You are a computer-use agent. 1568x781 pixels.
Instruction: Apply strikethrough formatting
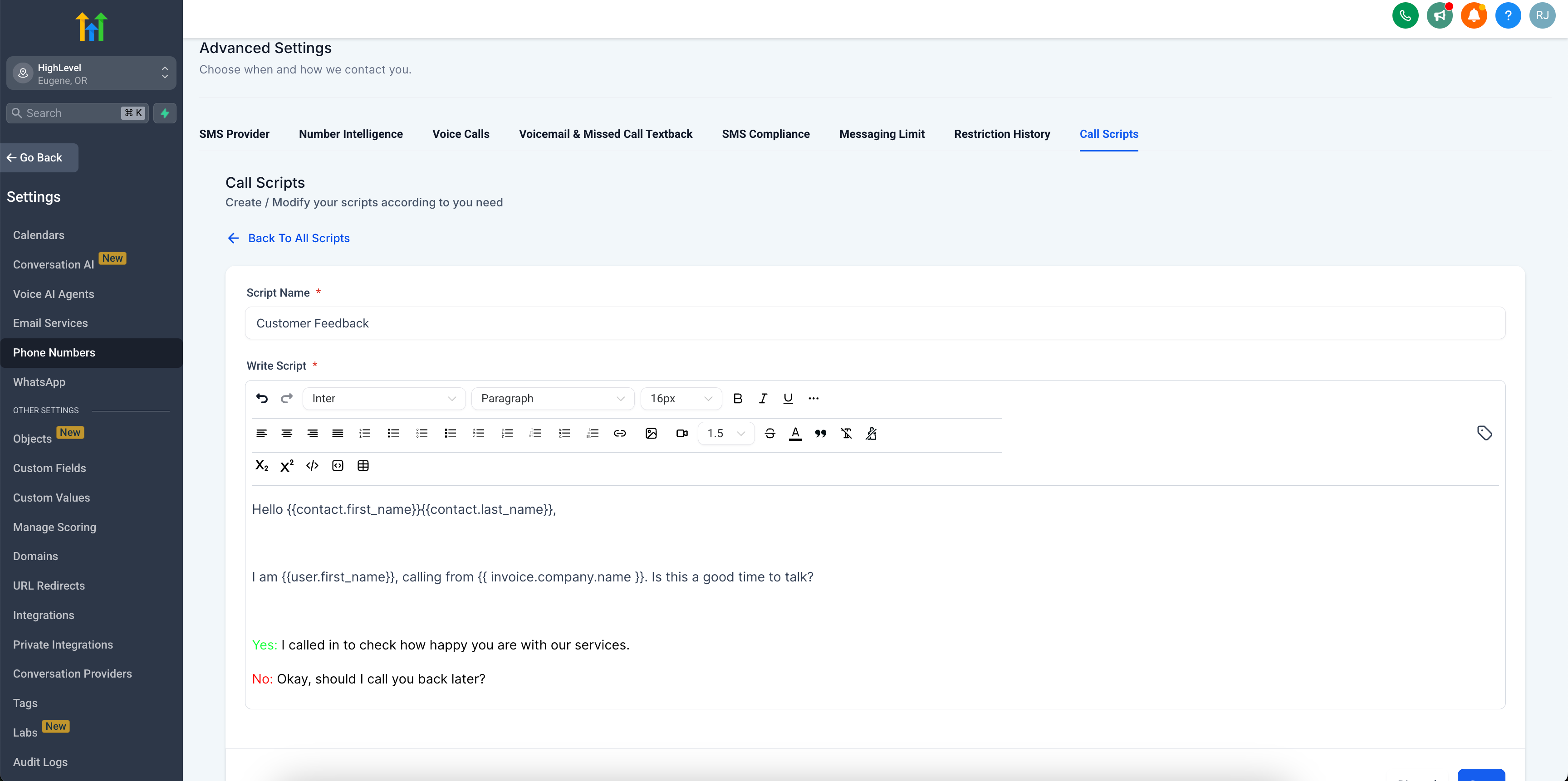coord(770,433)
